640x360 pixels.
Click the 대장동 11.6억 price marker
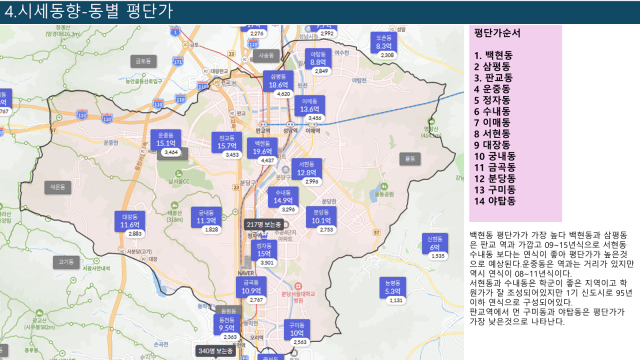point(129,221)
